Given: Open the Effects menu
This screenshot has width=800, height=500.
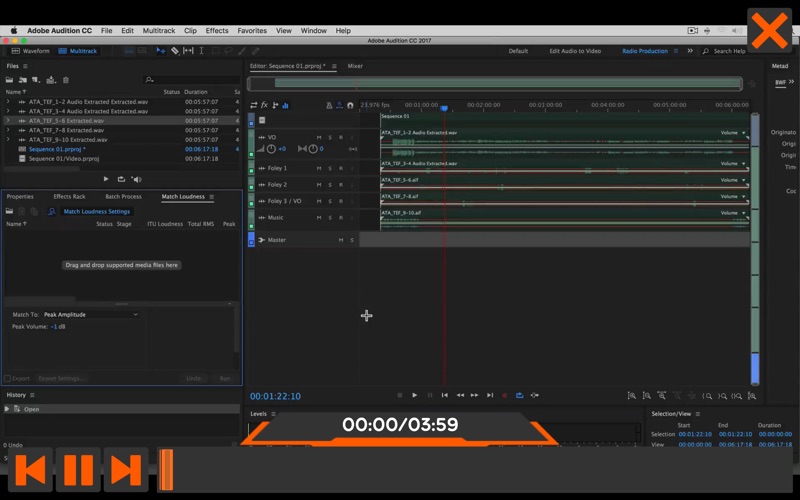Looking at the screenshot, I should tap(217, 31).
